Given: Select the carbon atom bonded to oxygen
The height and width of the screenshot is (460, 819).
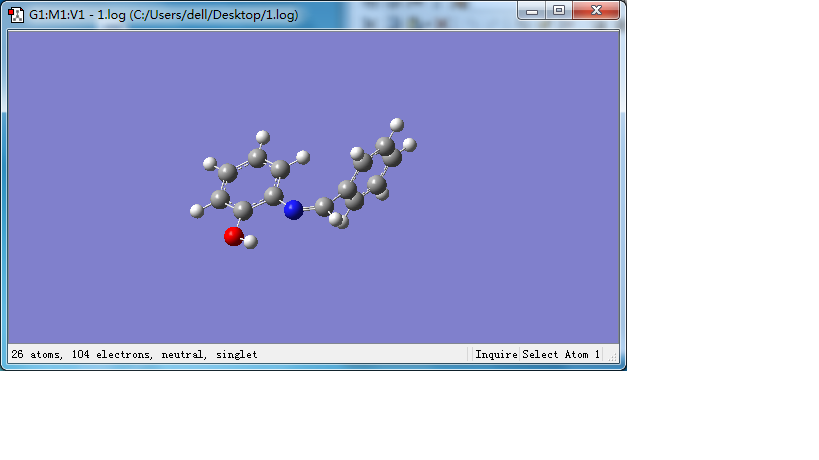Looking at the screenshot, I should (242, 210).
